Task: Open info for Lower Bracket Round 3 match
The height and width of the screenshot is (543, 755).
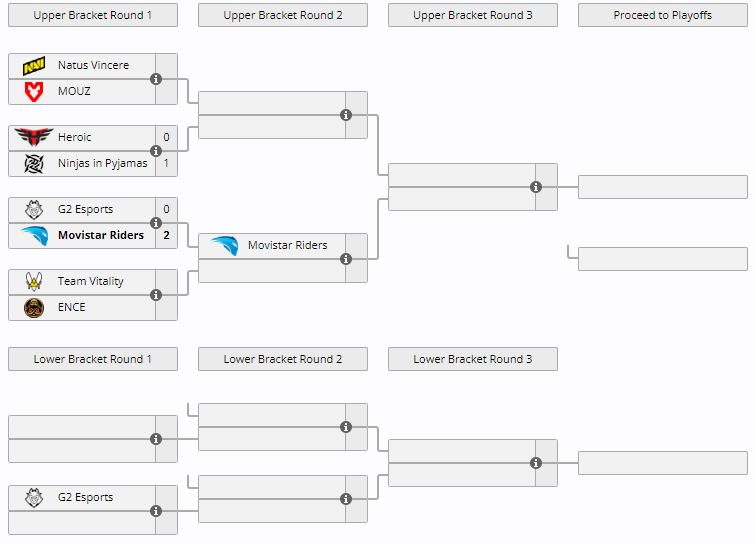Action: click(536, 463)
